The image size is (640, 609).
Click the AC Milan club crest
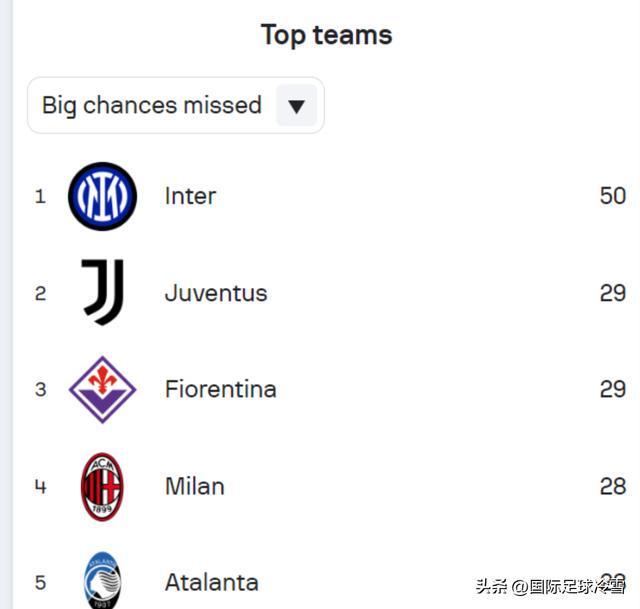[x=102, y=486]
